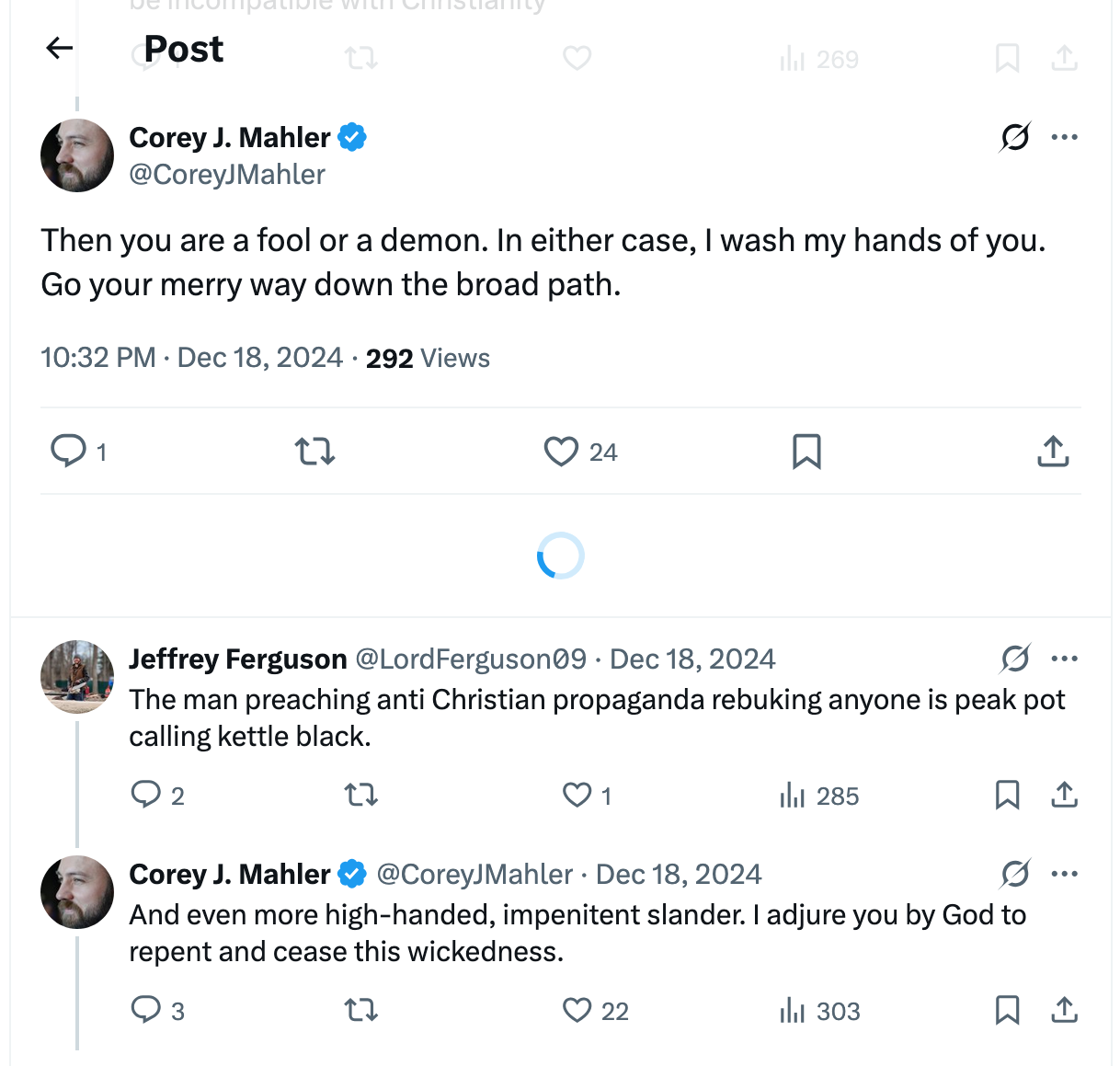Open Grok icon on the main post
The width and height of the screenshot is (1120, 1066).
click(1015, 137)
